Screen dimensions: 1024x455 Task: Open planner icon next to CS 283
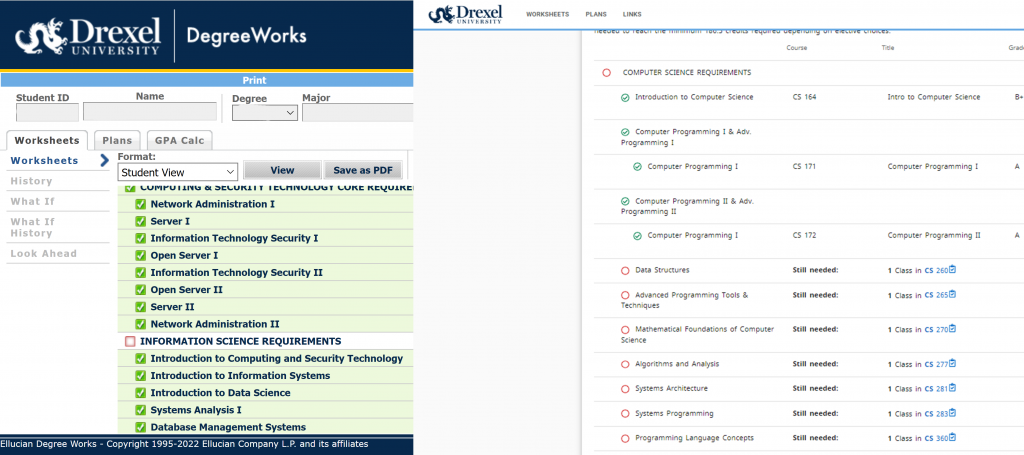[x=952, y=413]
